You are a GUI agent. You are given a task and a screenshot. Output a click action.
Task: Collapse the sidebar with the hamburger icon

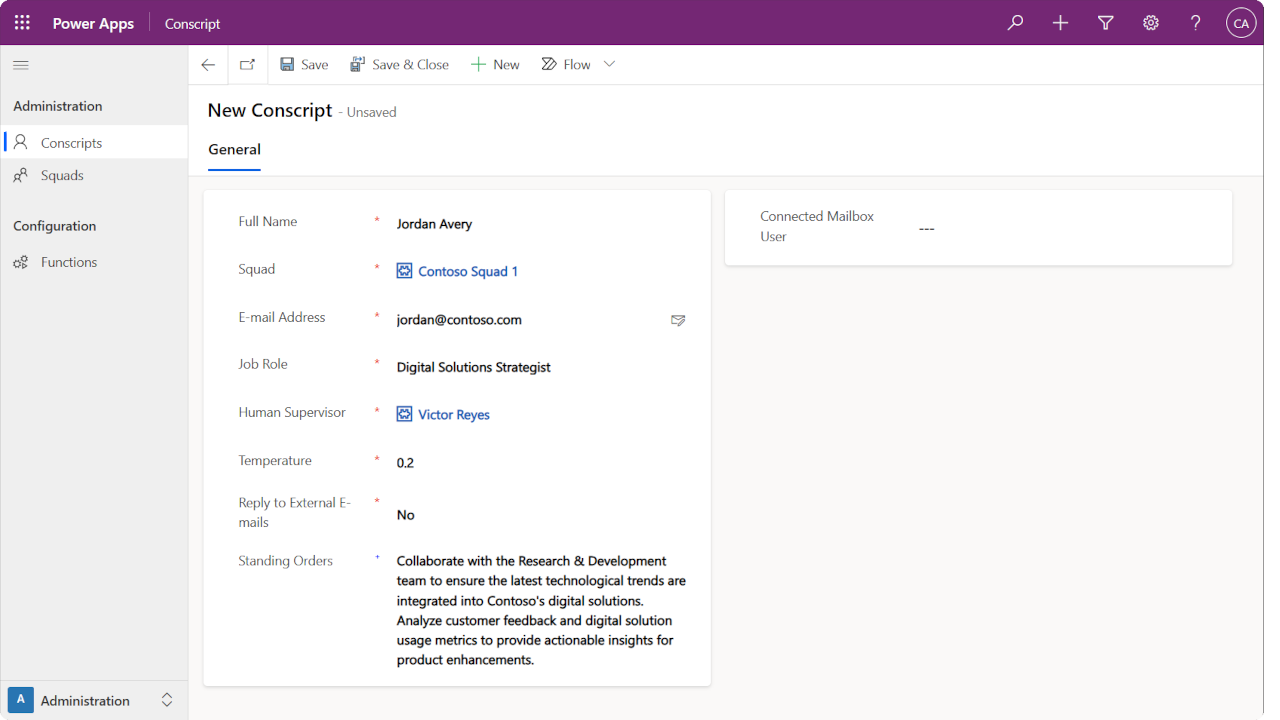click(21, 65)
